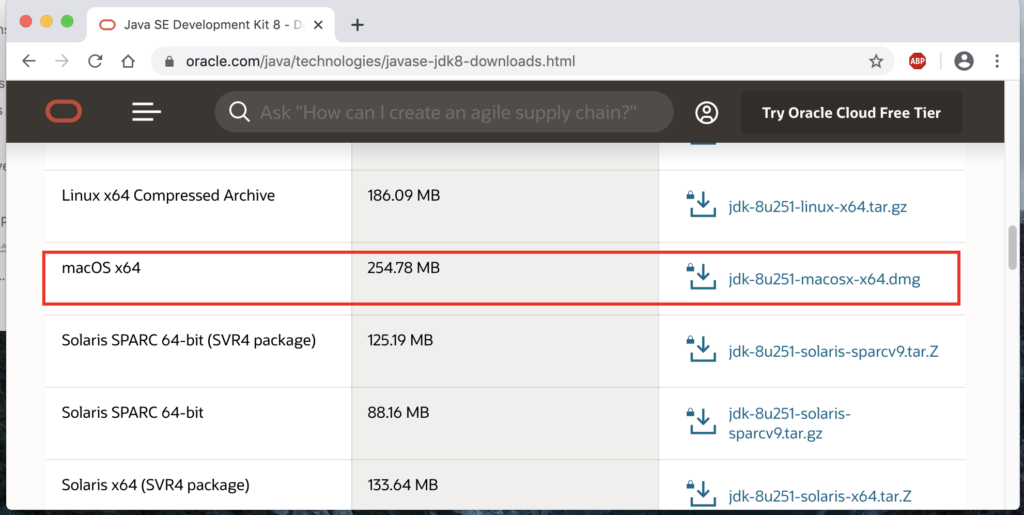Click download icon for Solaris SPARC SVR4 package
The height and width of the screenshot is (515, 1024).
[702, 349]
